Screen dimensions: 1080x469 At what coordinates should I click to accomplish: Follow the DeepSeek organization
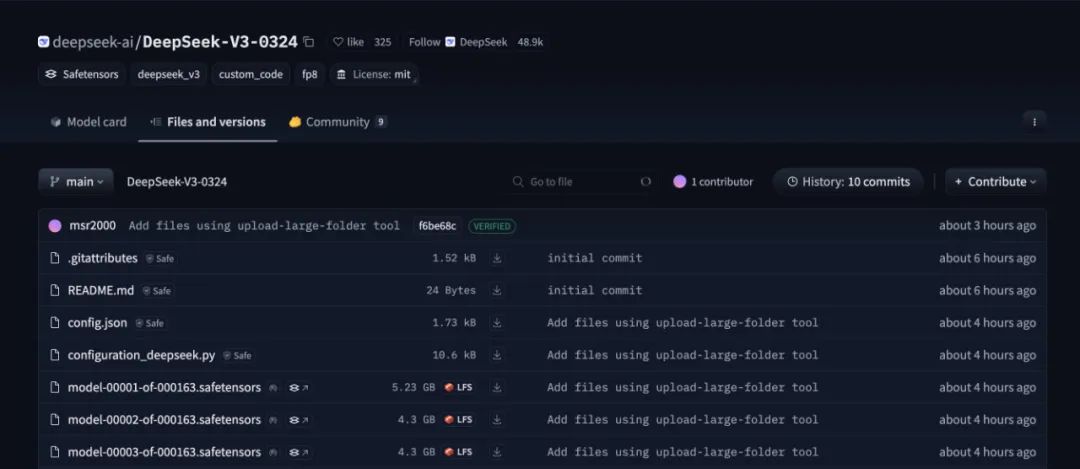[458, 42]
